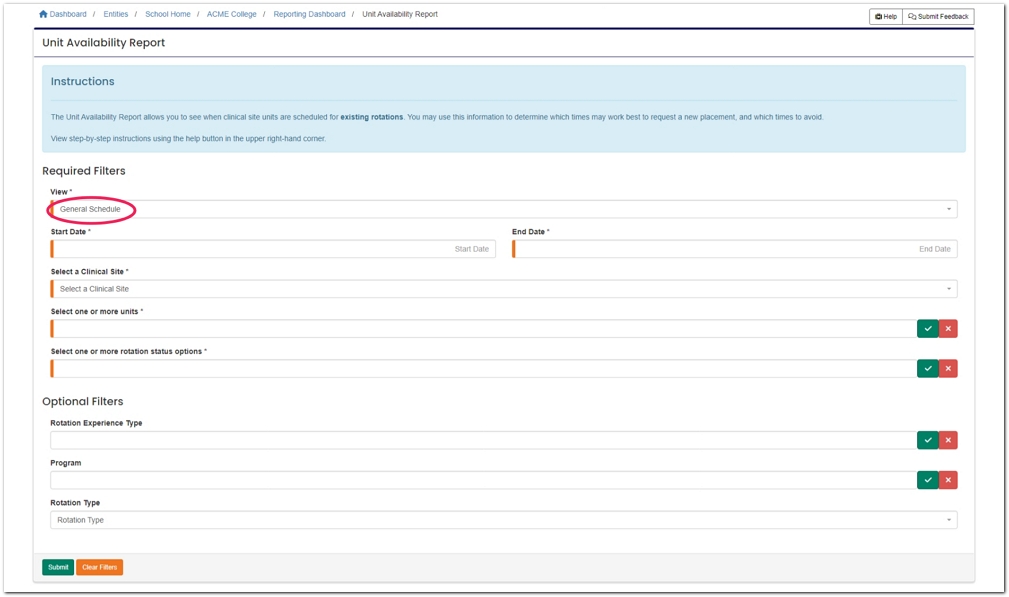Submit the Unit Availability Report filters

pos(56,567)
